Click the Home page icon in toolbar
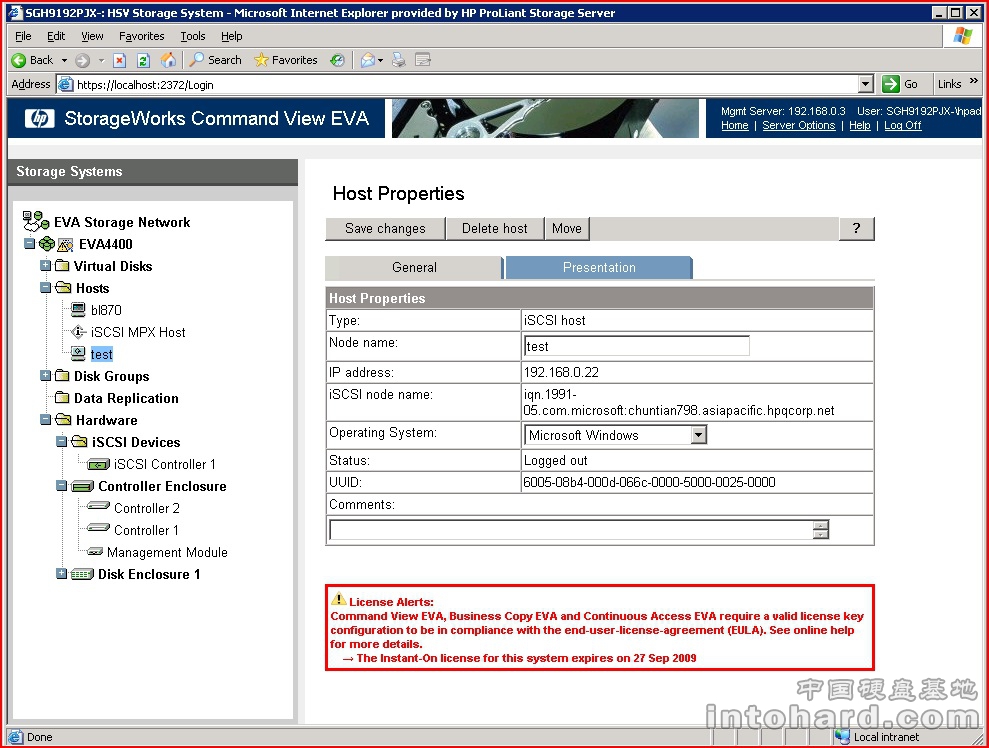Screen dimensions: 989x748 pos(168,60)
